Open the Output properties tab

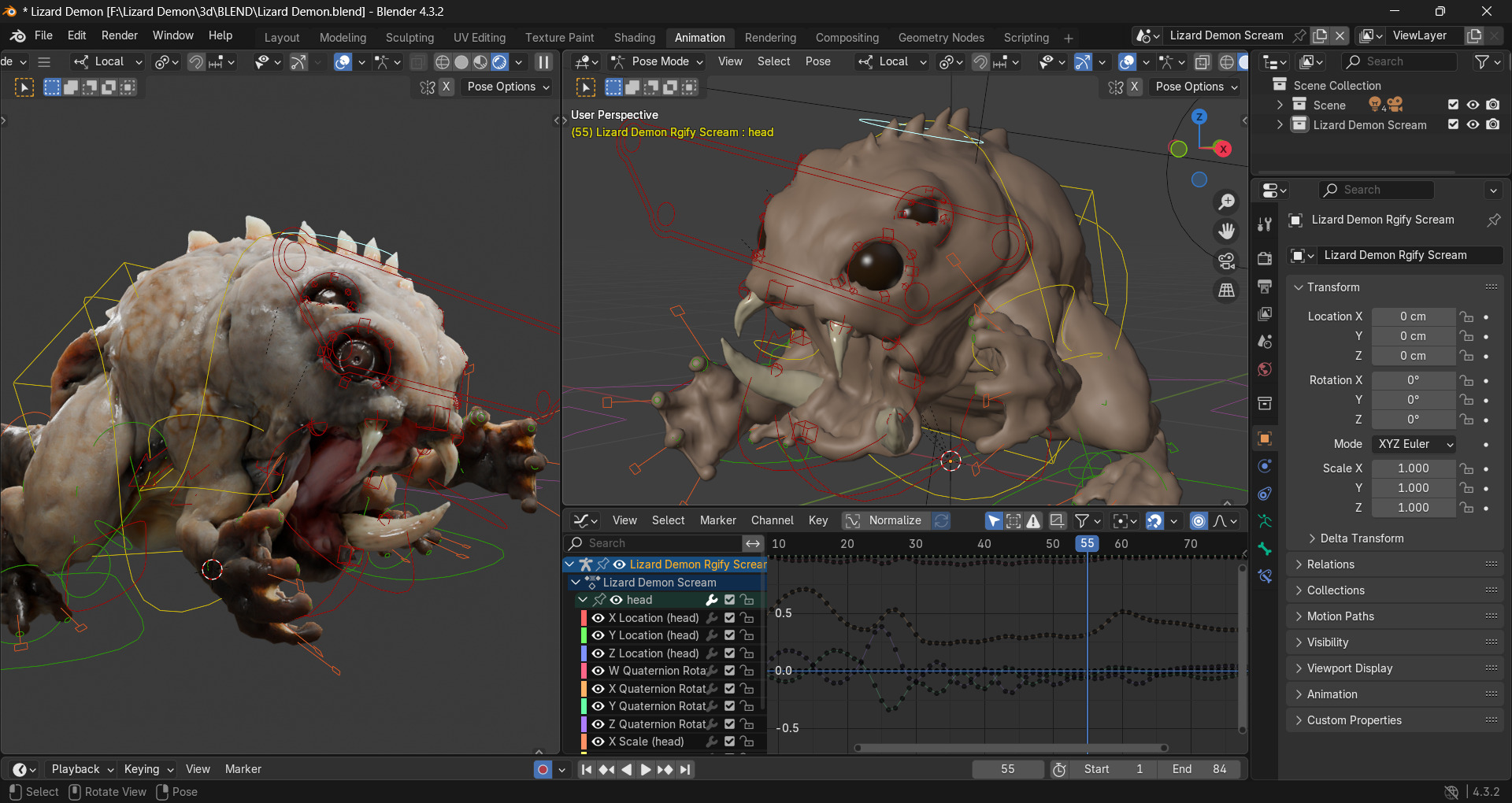(1265, 287)
